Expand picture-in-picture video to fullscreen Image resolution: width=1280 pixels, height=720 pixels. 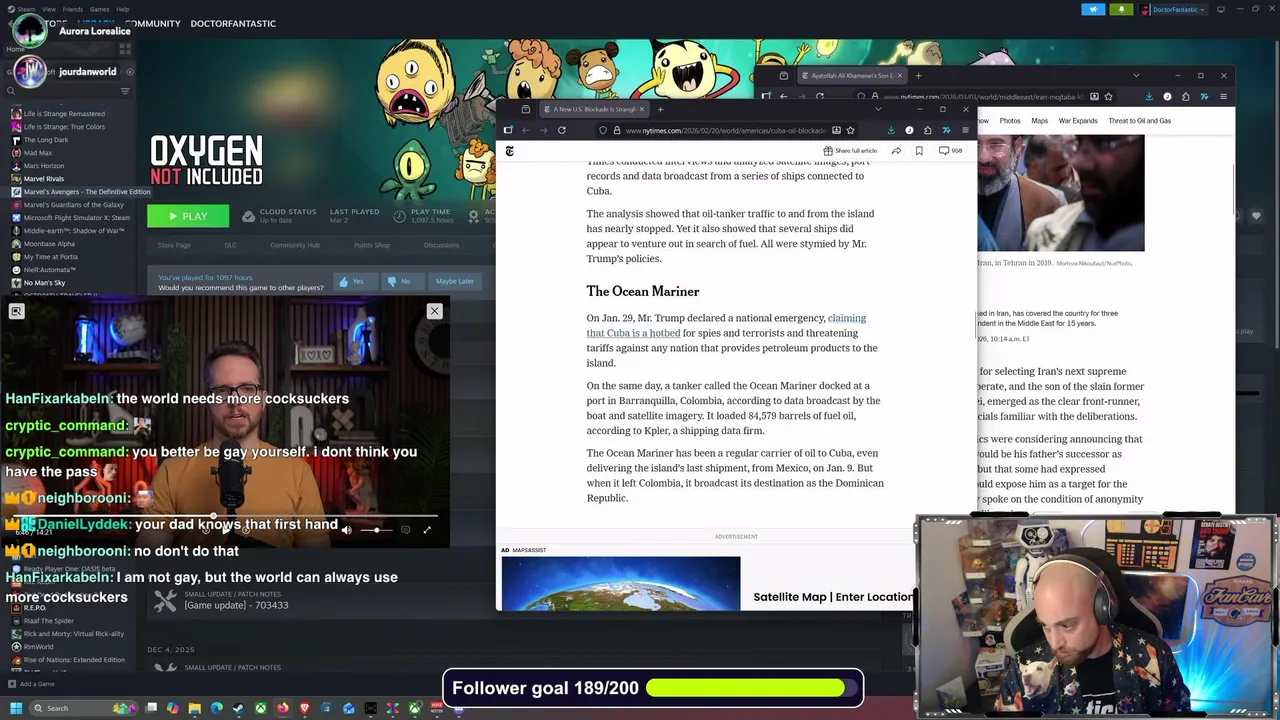click(427, 530)
